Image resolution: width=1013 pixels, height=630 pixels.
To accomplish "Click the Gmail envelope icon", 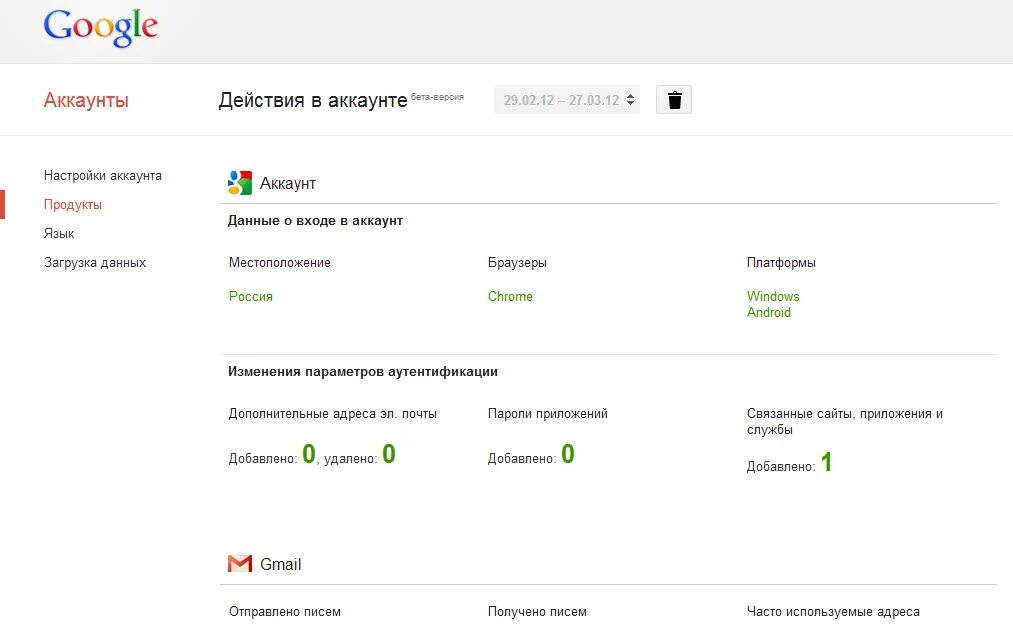I will click(240, 563).
